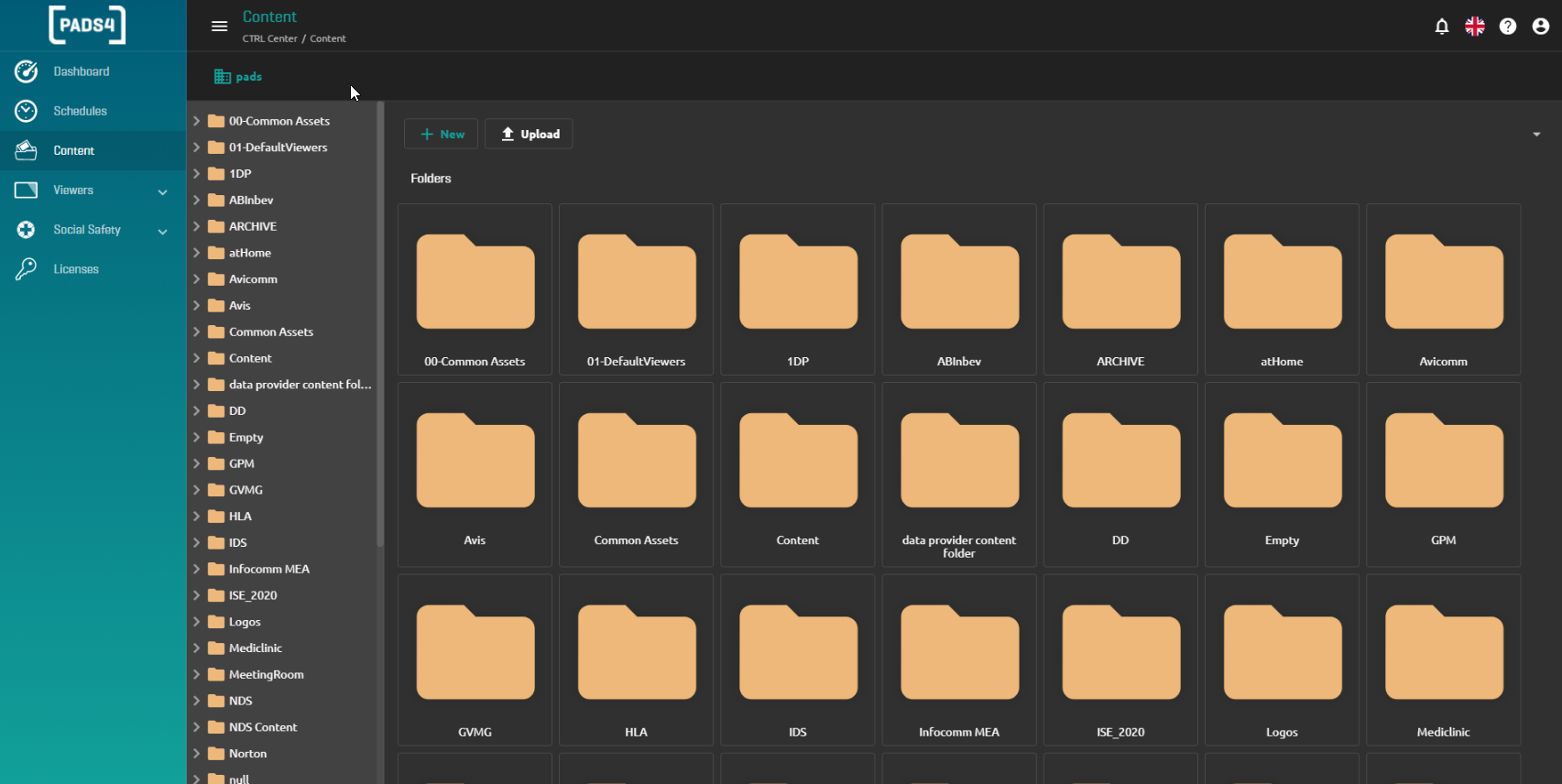Expand the DD tree node
Screen dimensions: 1562x784
click(x=196, y=411)
